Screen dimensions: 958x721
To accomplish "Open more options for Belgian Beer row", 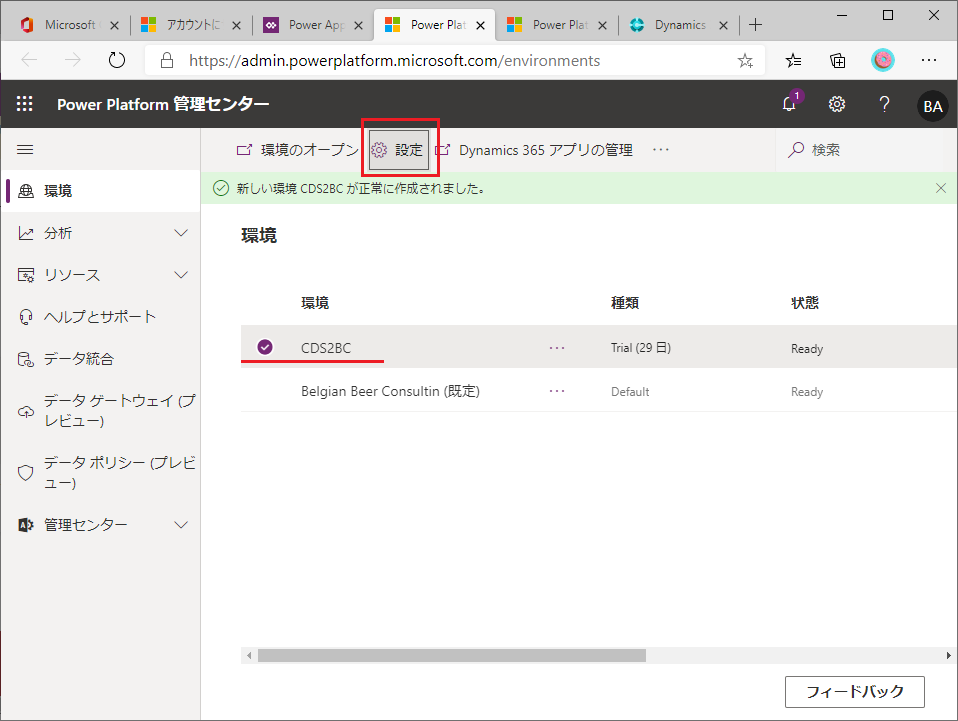I will pos(557,391).
